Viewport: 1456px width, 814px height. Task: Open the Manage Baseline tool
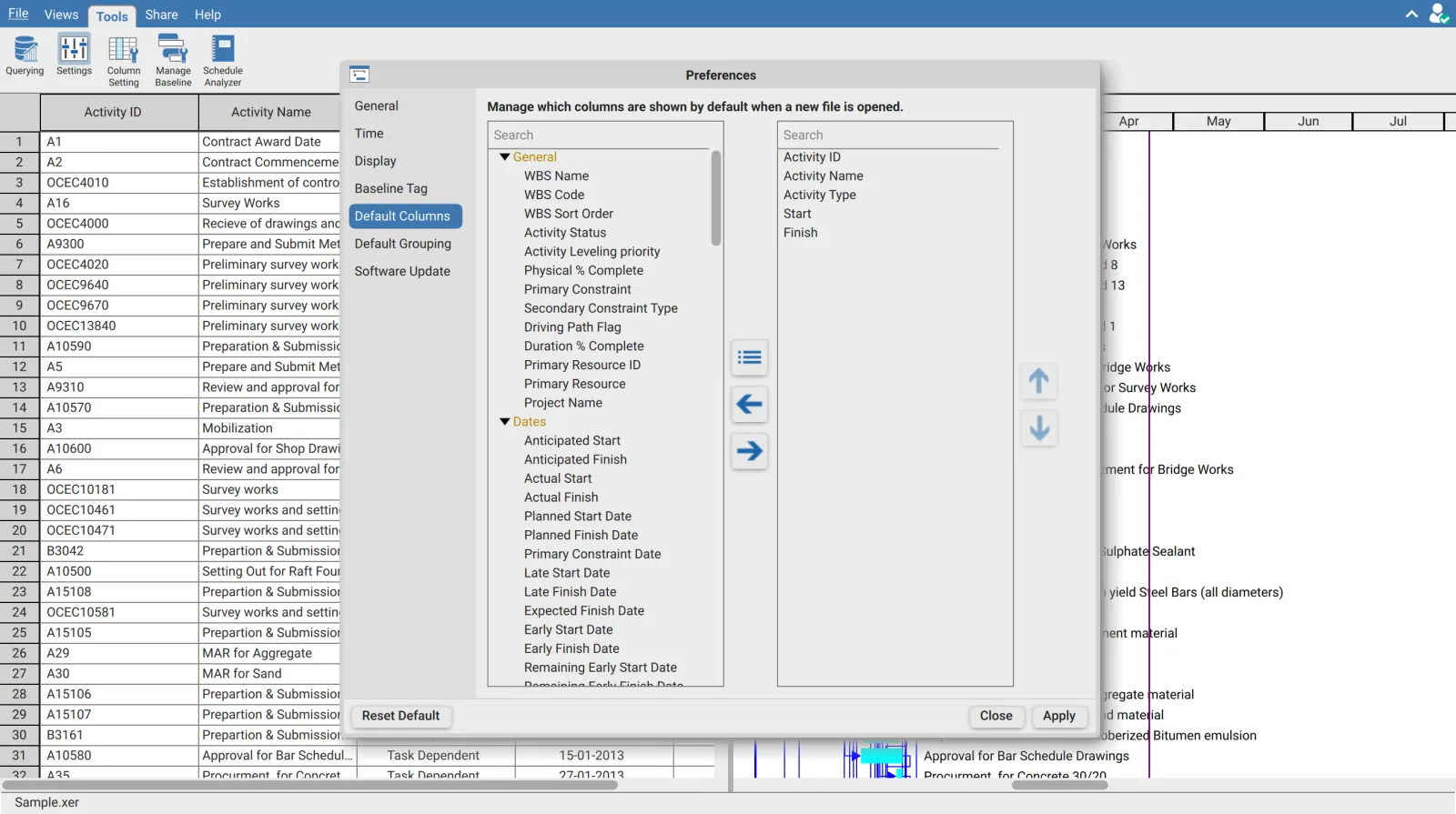click(173, 61)
